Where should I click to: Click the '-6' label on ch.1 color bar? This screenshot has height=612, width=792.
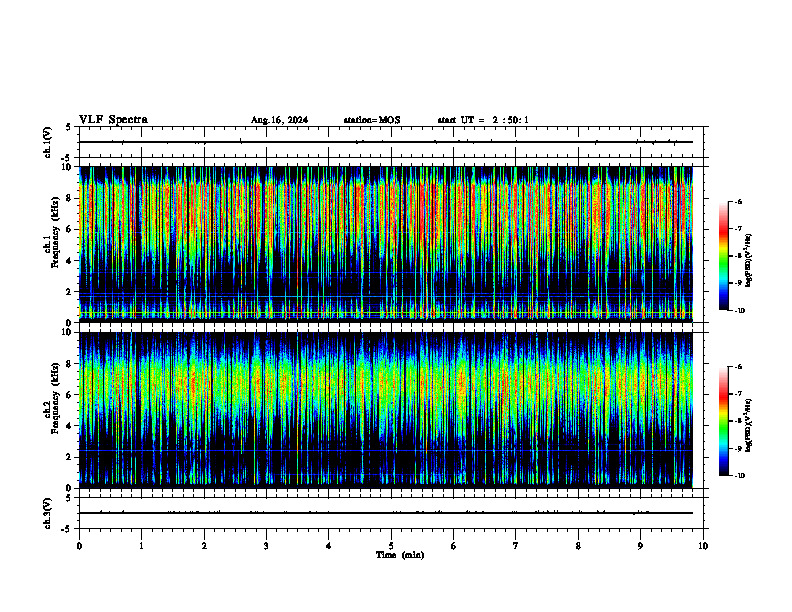(738, 201)
